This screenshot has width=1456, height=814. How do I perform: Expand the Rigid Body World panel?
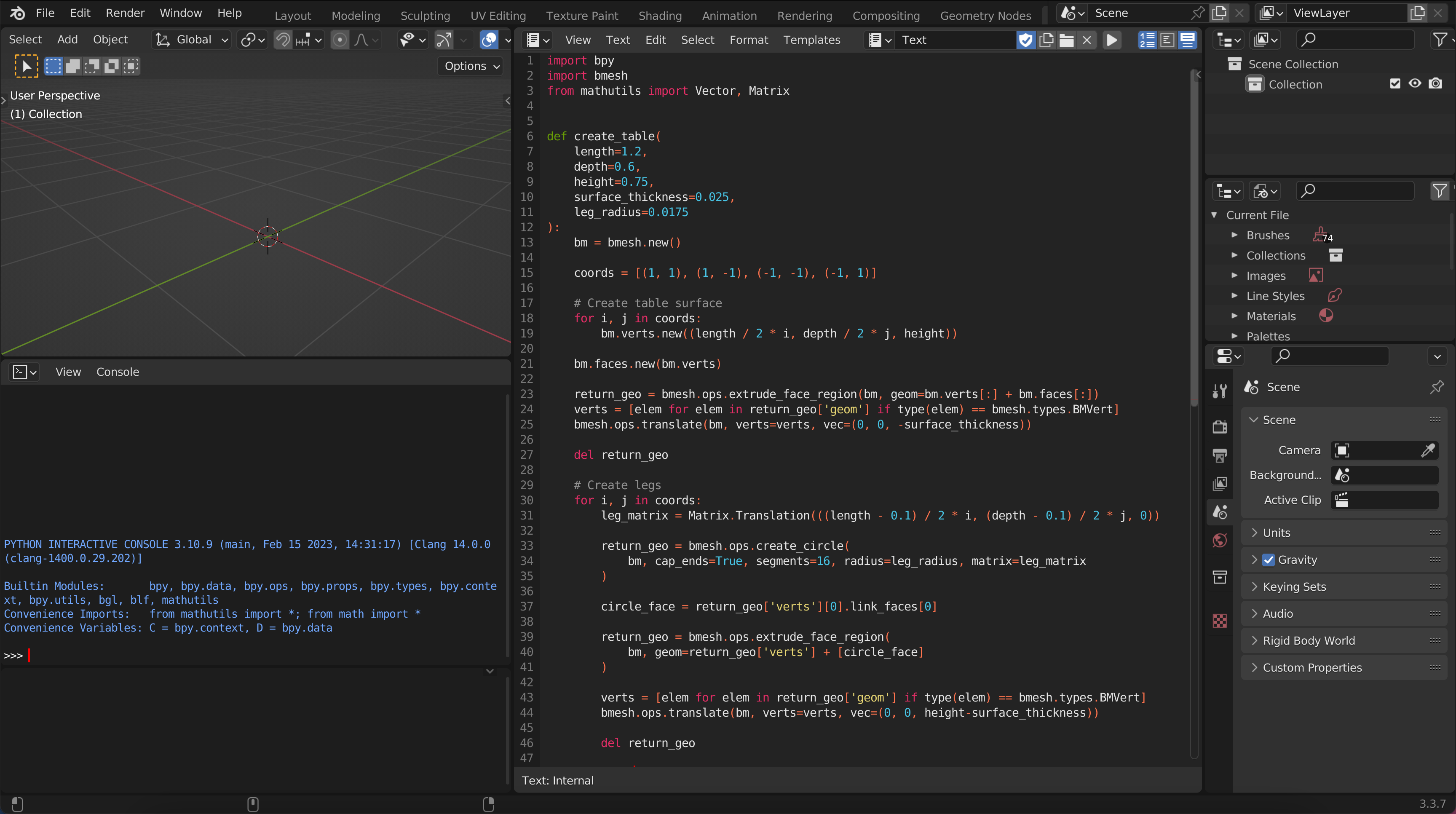tap(1344, 640)
